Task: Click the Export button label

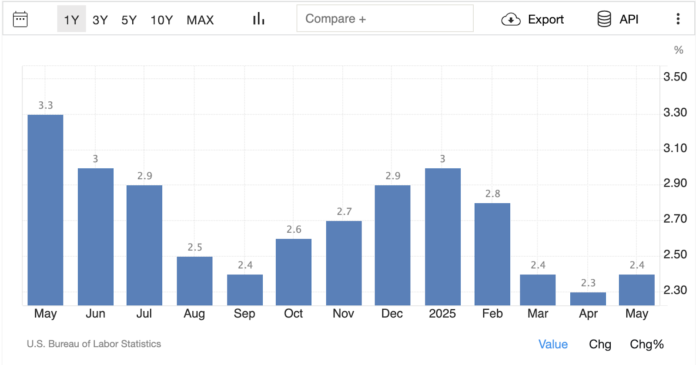Action: coord(546,20)
